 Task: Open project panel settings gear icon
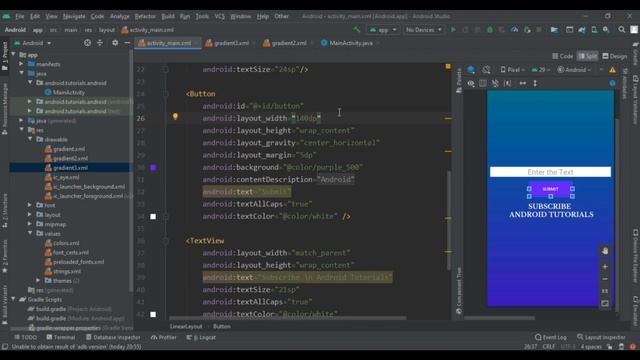(115, 43)
